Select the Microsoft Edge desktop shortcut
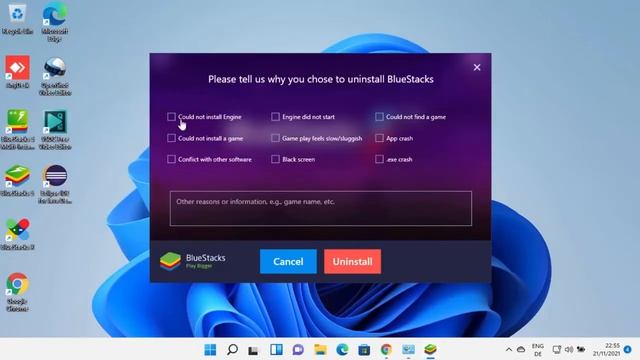This screenshot has width=640, height=360. click(55, 21)
